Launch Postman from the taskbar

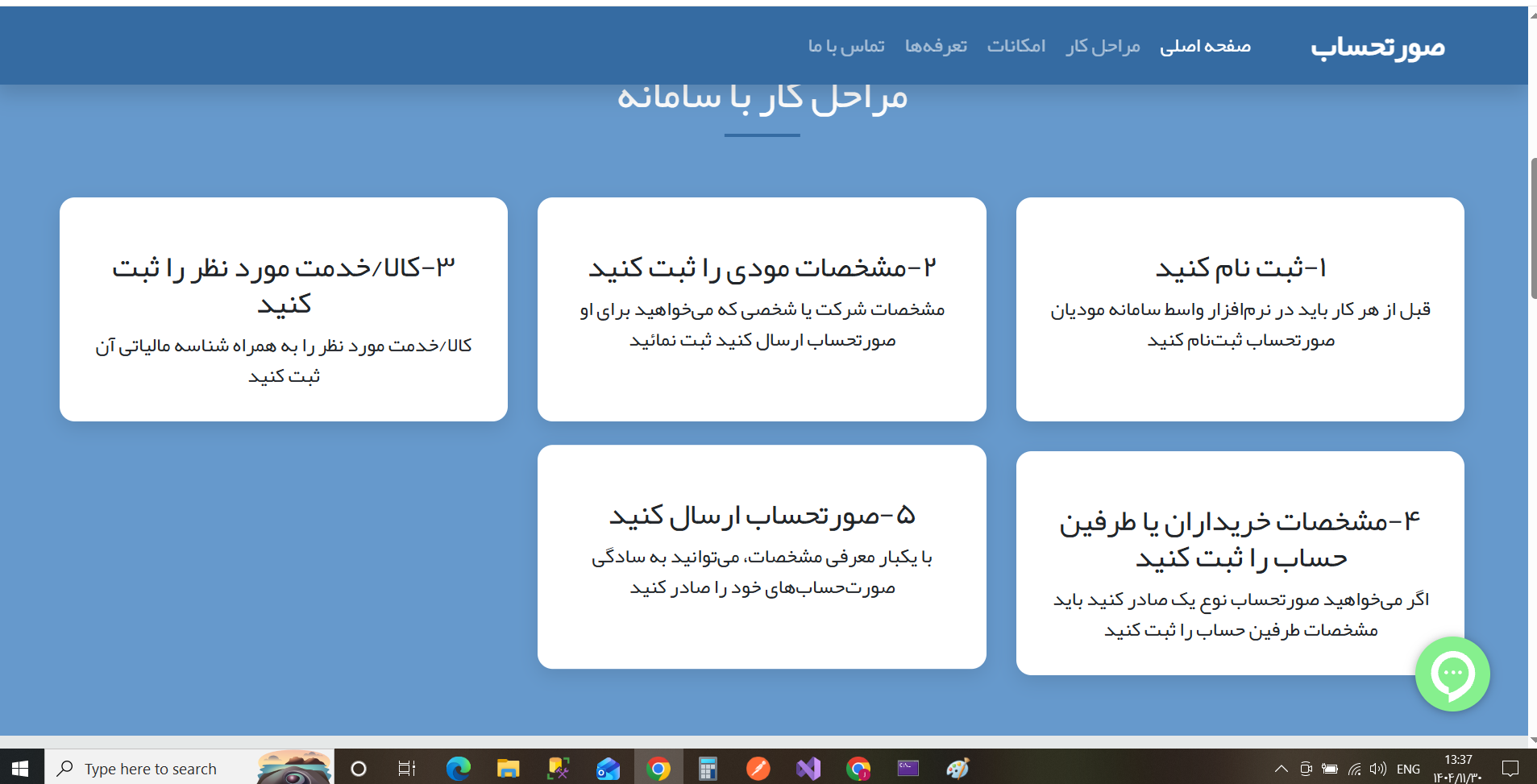click(x=758, y=769)
